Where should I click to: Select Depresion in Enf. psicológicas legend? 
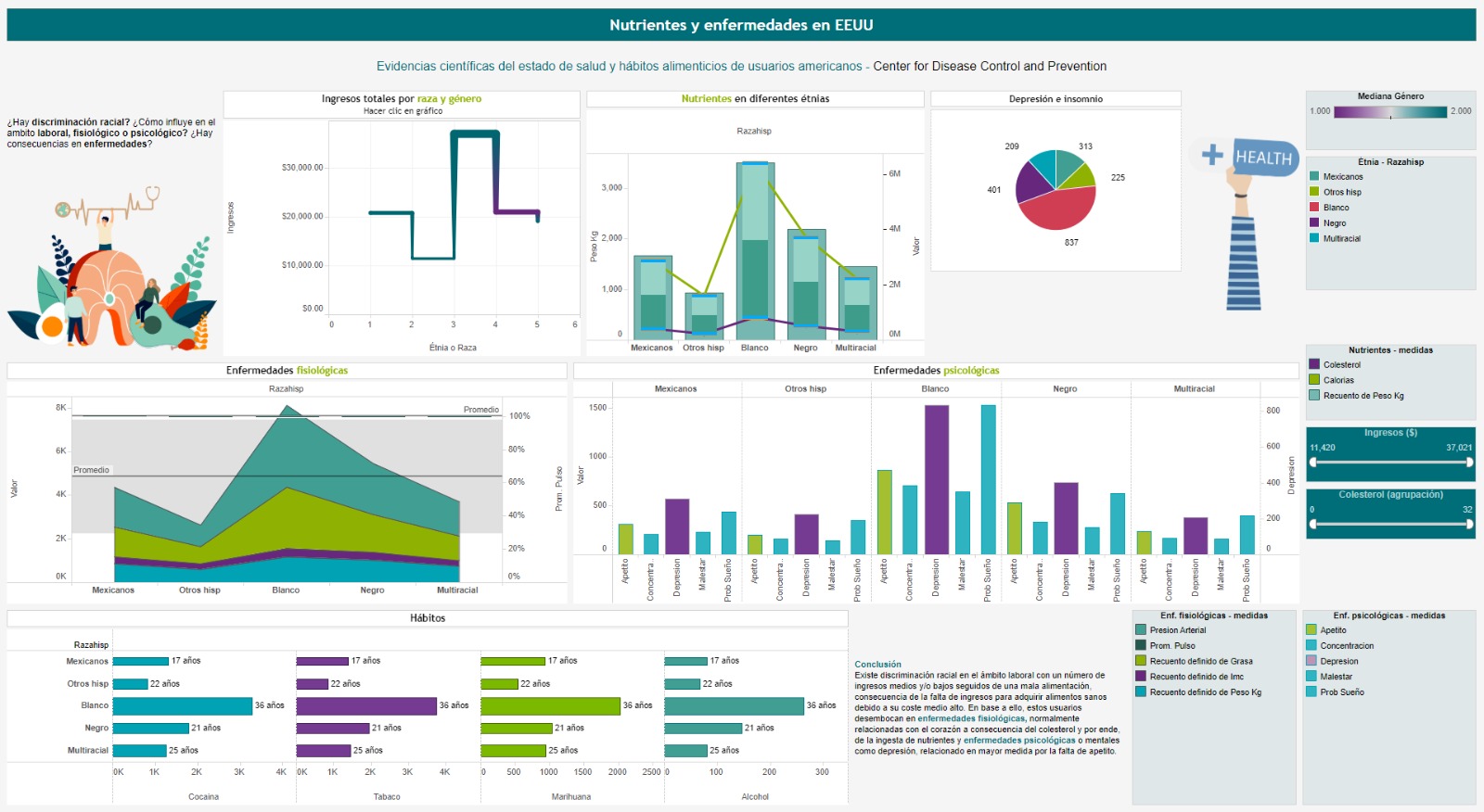[1332, 661]
